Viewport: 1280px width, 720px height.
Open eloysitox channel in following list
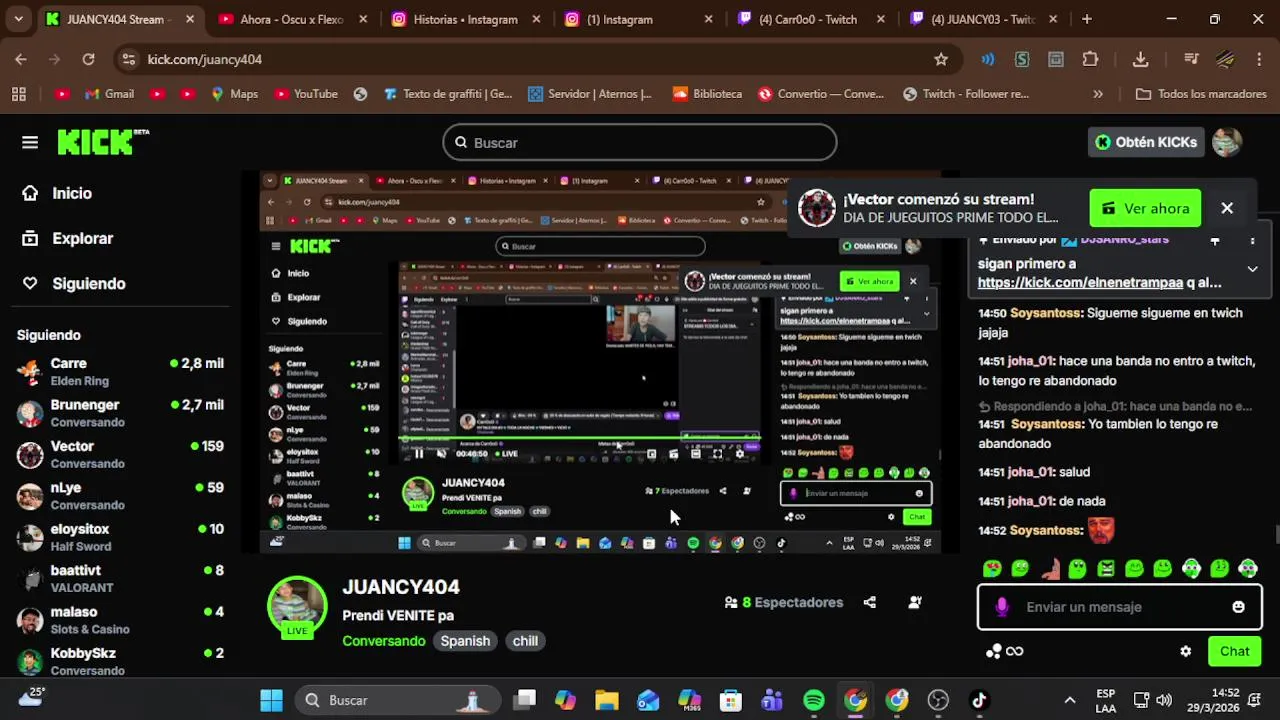tap(120, 537)
